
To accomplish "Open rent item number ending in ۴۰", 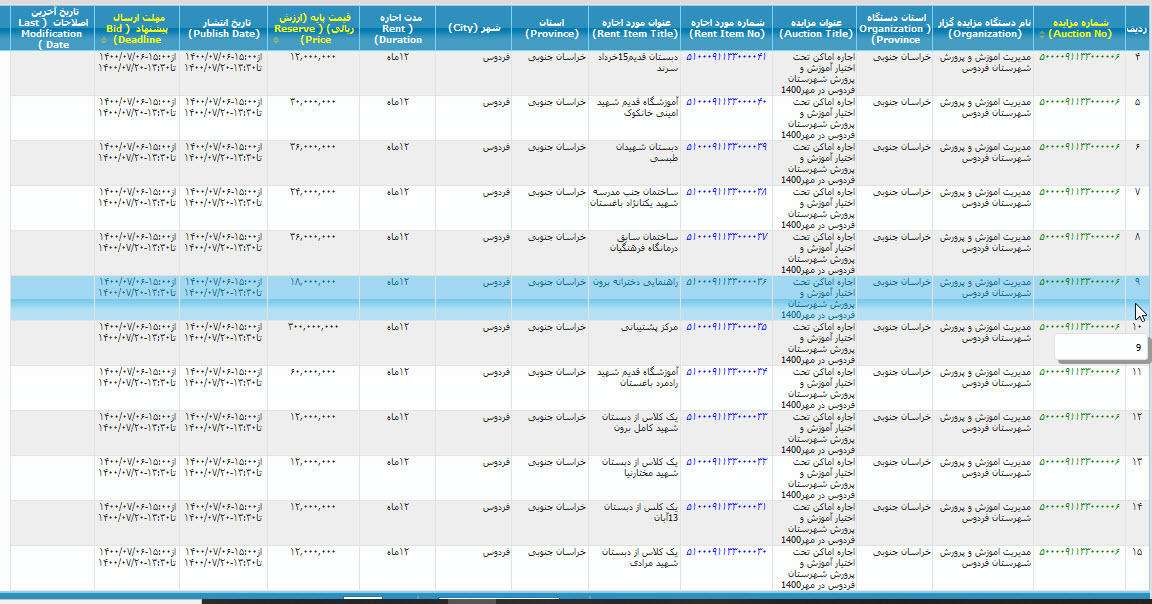I will [x=728, y=101].
